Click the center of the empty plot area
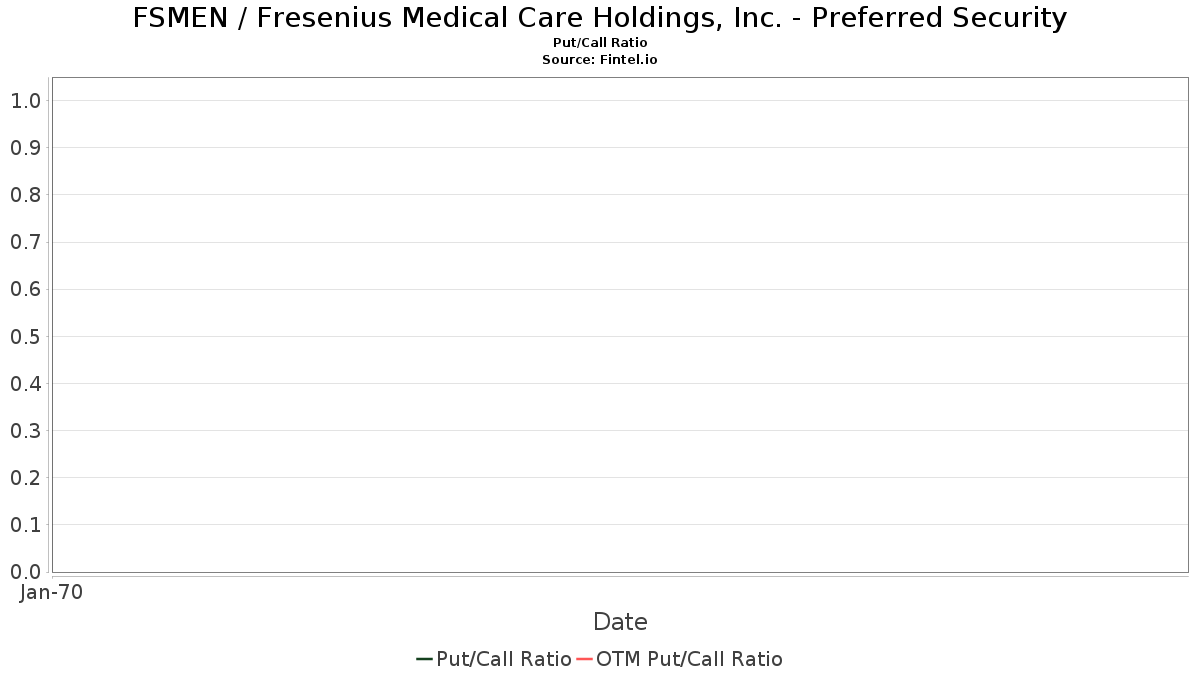Viewport: 1200px width, 675px height. [620, 325]
